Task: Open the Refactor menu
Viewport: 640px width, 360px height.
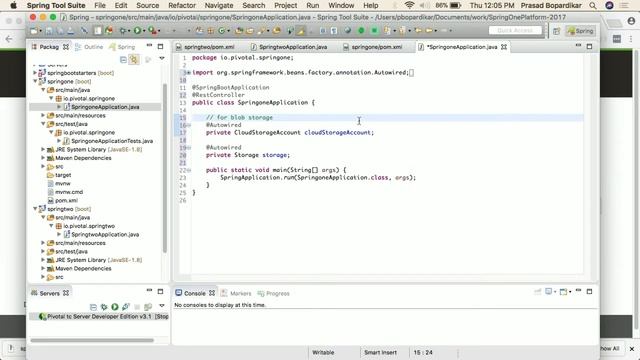Action: 182,5
